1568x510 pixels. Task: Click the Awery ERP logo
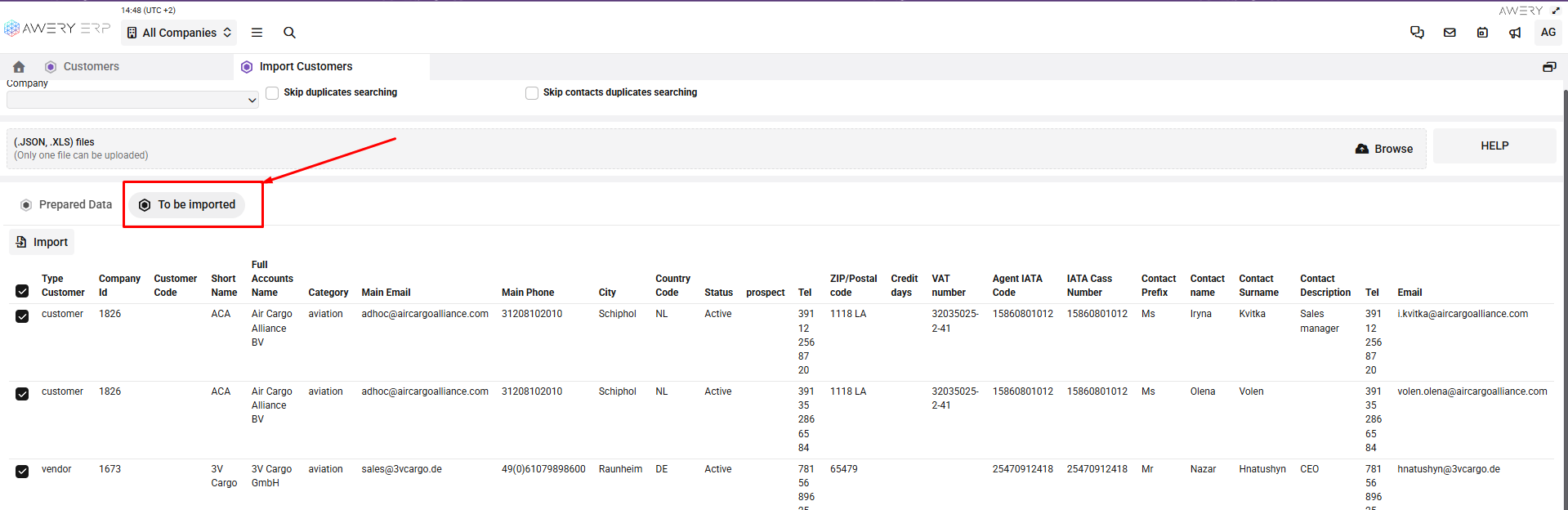pyautogui.click(x=57, y=29)
